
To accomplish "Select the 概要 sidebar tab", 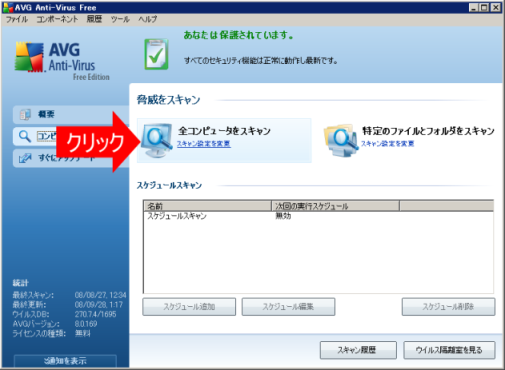I will 71,114.
